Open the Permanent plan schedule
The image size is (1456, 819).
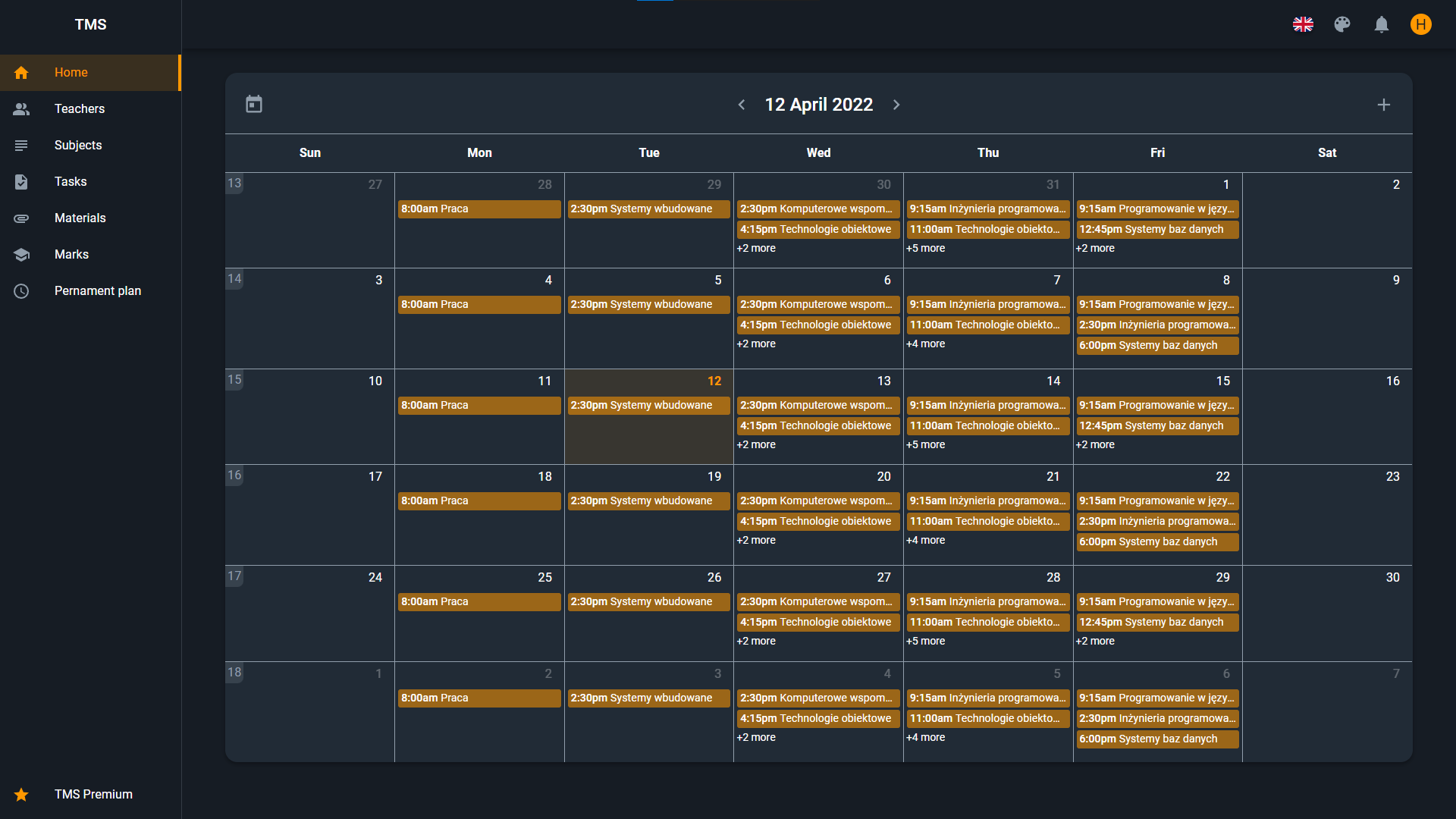tap(98, 290)
